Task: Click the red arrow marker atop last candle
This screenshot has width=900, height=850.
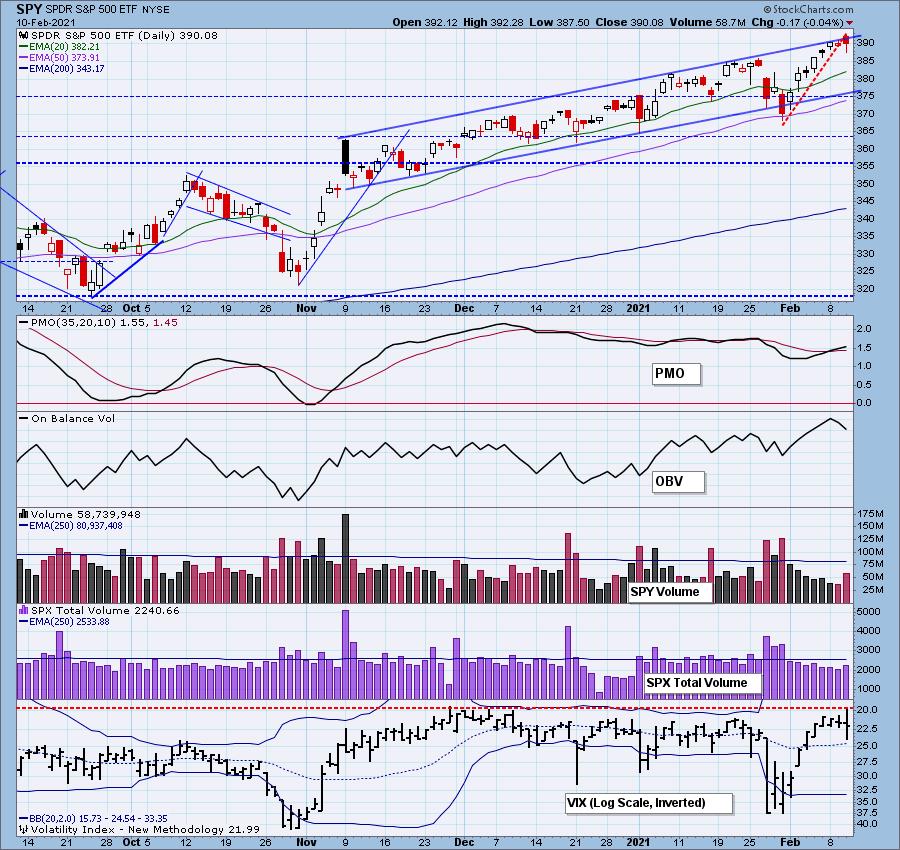Action: point(845,38)
